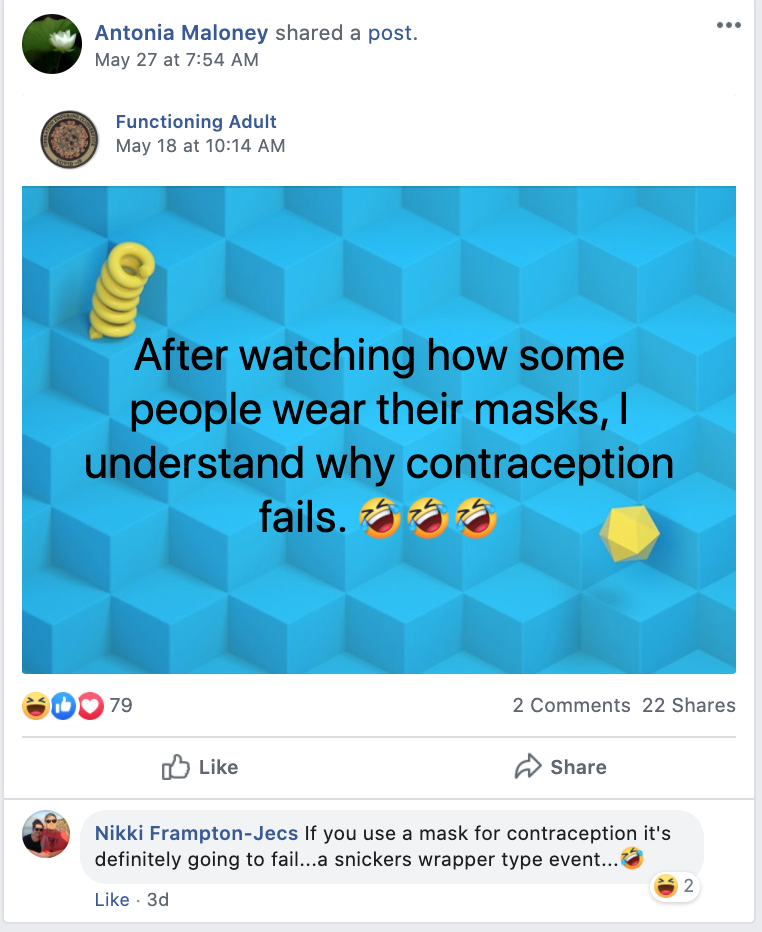Open the shared 'post' link
This screenshot has height=932, width=762.
(390, 33)
